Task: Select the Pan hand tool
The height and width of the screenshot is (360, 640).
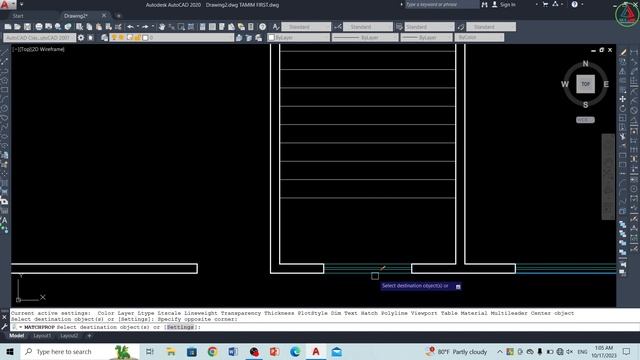Action: click(162, 27)
